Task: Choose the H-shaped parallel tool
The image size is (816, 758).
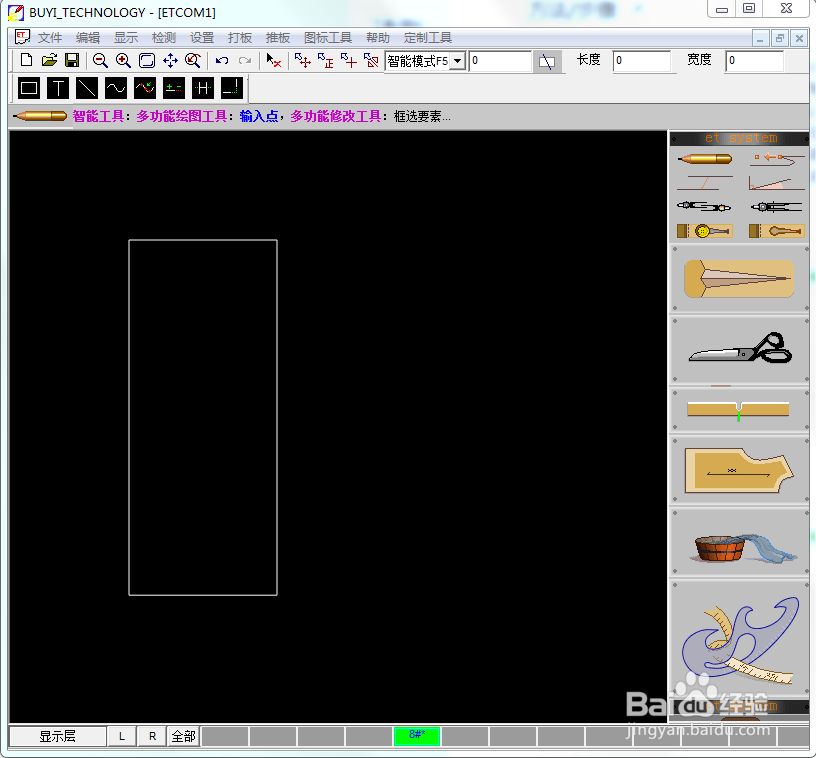Action: 202,88
